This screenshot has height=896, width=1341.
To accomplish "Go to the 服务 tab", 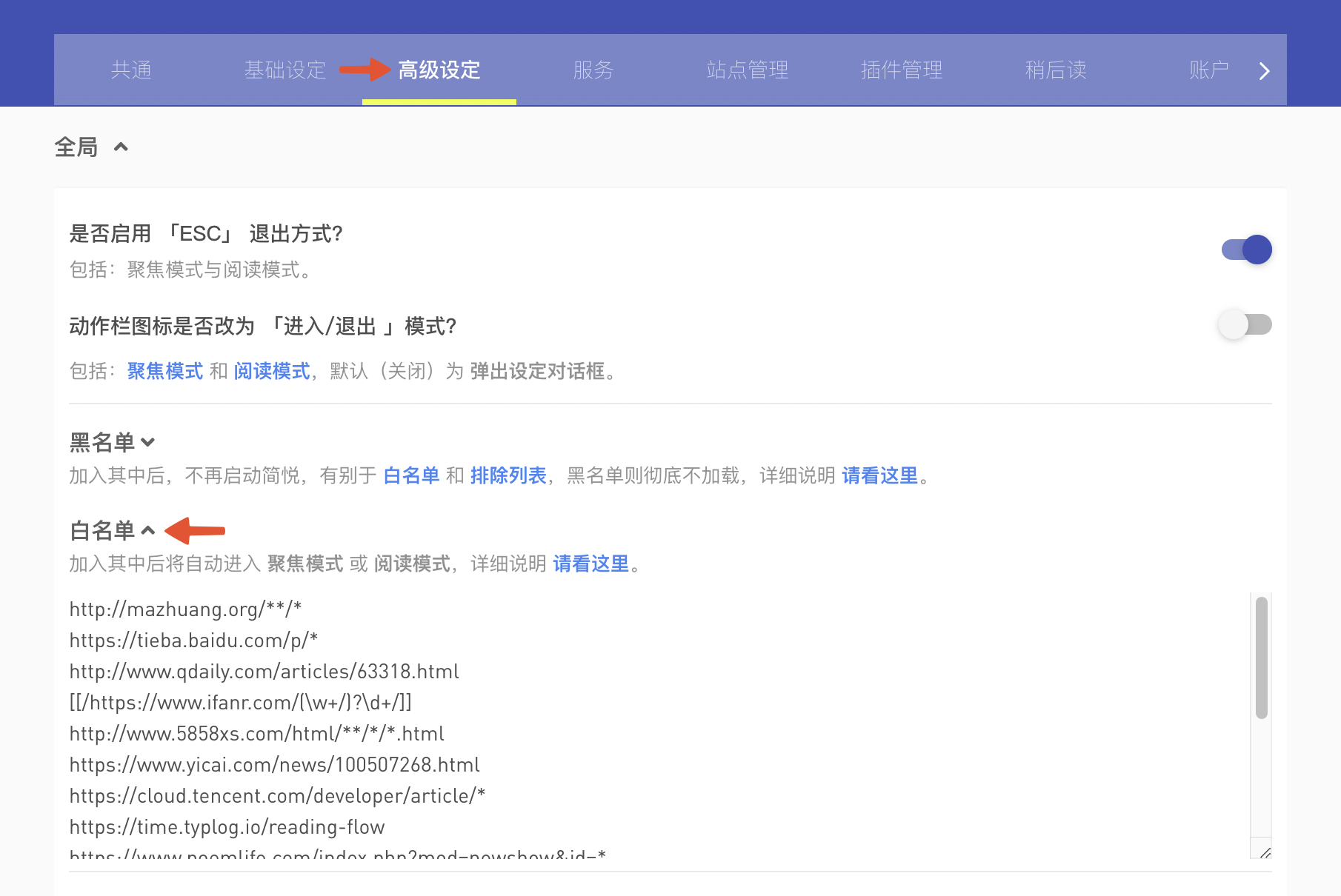I will (x=593, y=70).
